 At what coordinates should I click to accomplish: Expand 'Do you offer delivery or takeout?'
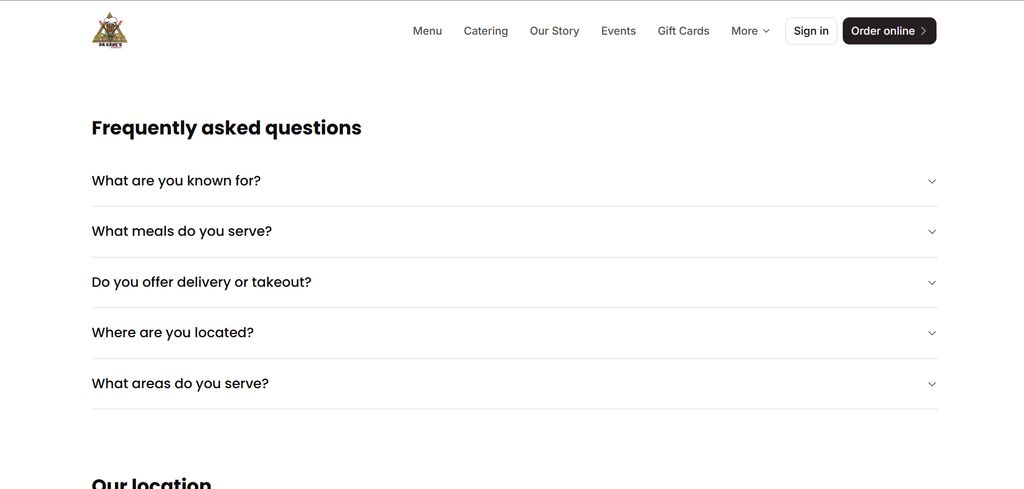202,282
